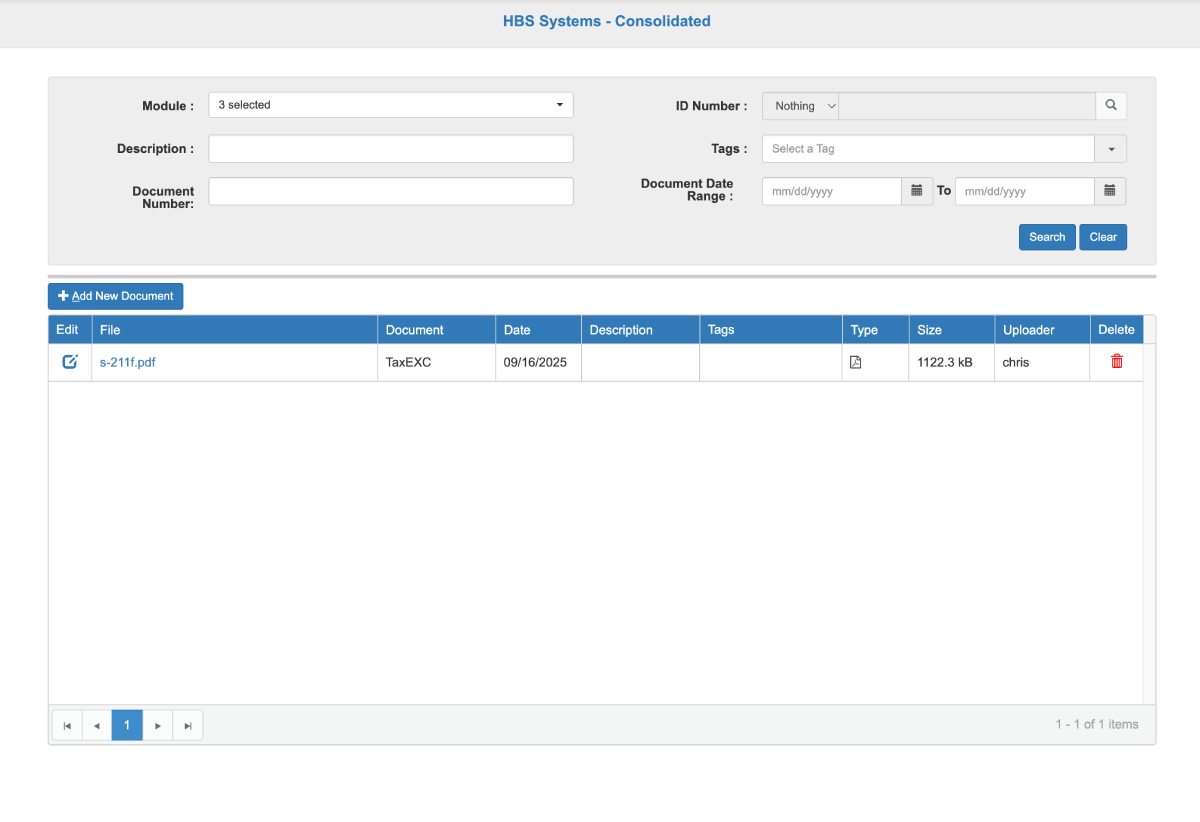Click the Clear button to reset filters
Image resolution: width=1200 pixels, height=822 pixels.
pos(1103,237)
